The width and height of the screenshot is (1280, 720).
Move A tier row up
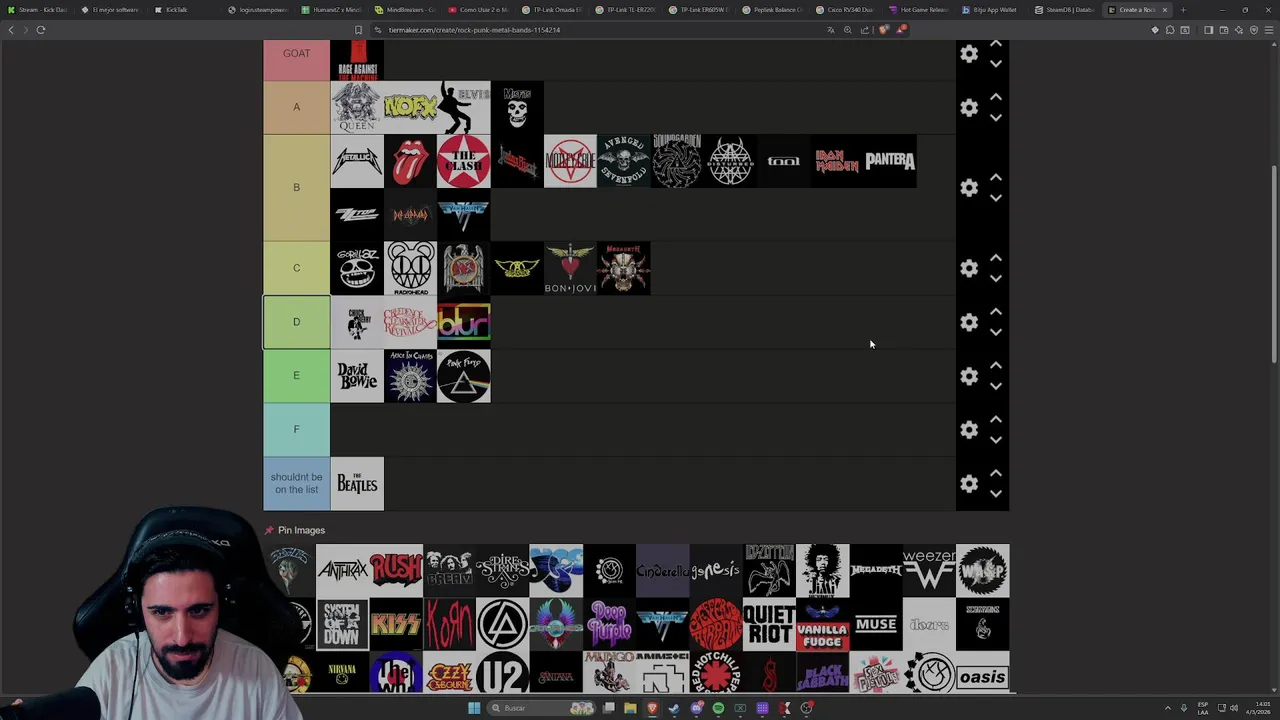[996, 97]
